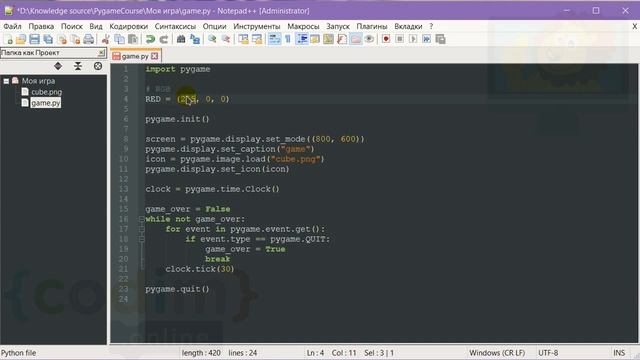Save the current file via toolbar
Image resolution: width=640 pixels, height=360 pixels.
[x=35, y=39]
